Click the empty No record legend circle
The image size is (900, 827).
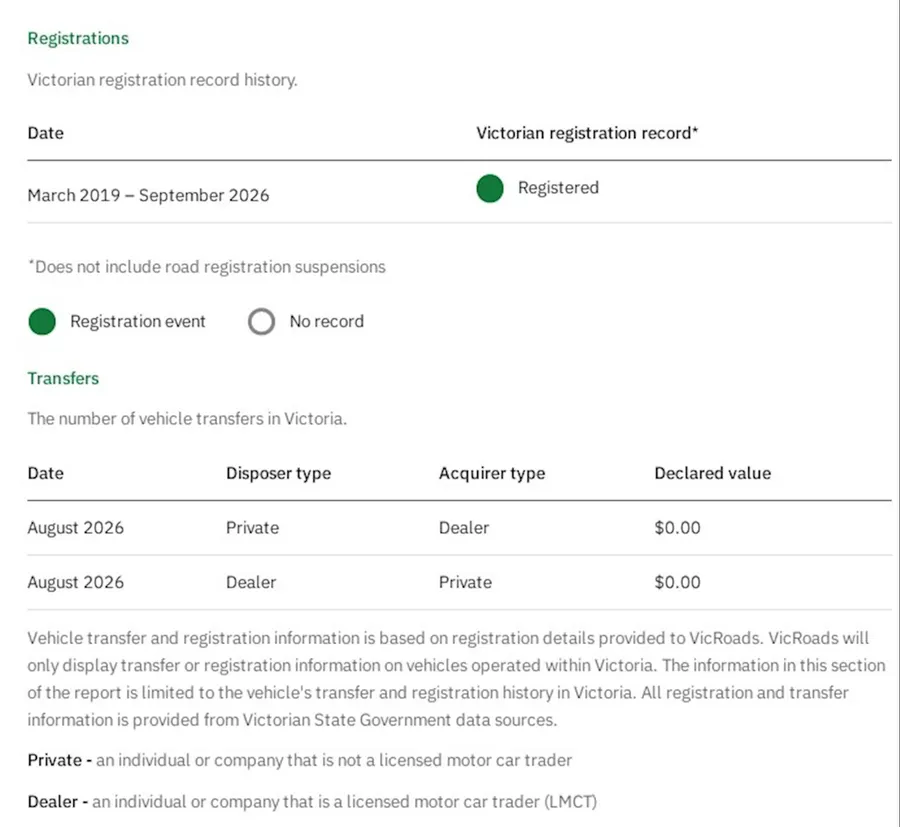click(261, 321)
